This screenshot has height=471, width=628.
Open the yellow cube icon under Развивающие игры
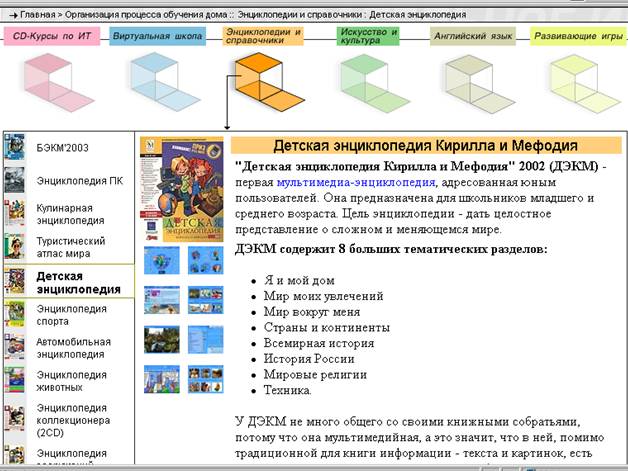[585, 84]
